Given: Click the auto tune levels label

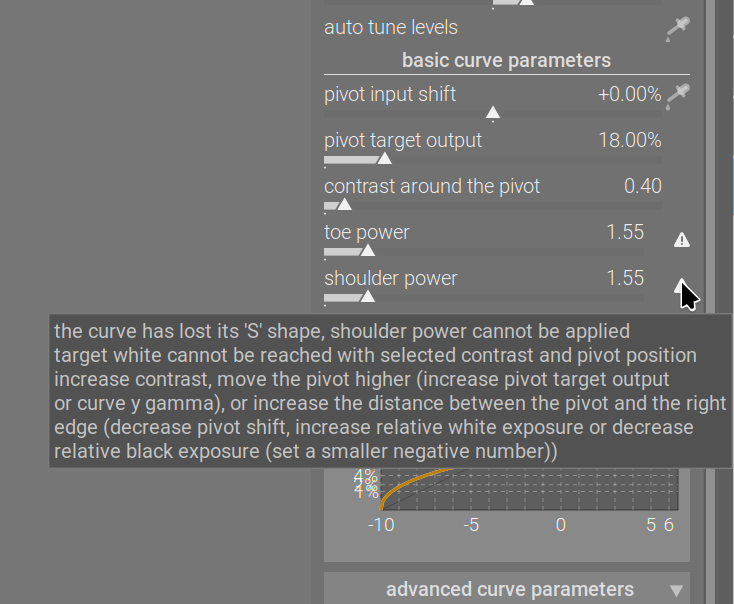Looking at the screenshot, I should (x=391, y=27).
